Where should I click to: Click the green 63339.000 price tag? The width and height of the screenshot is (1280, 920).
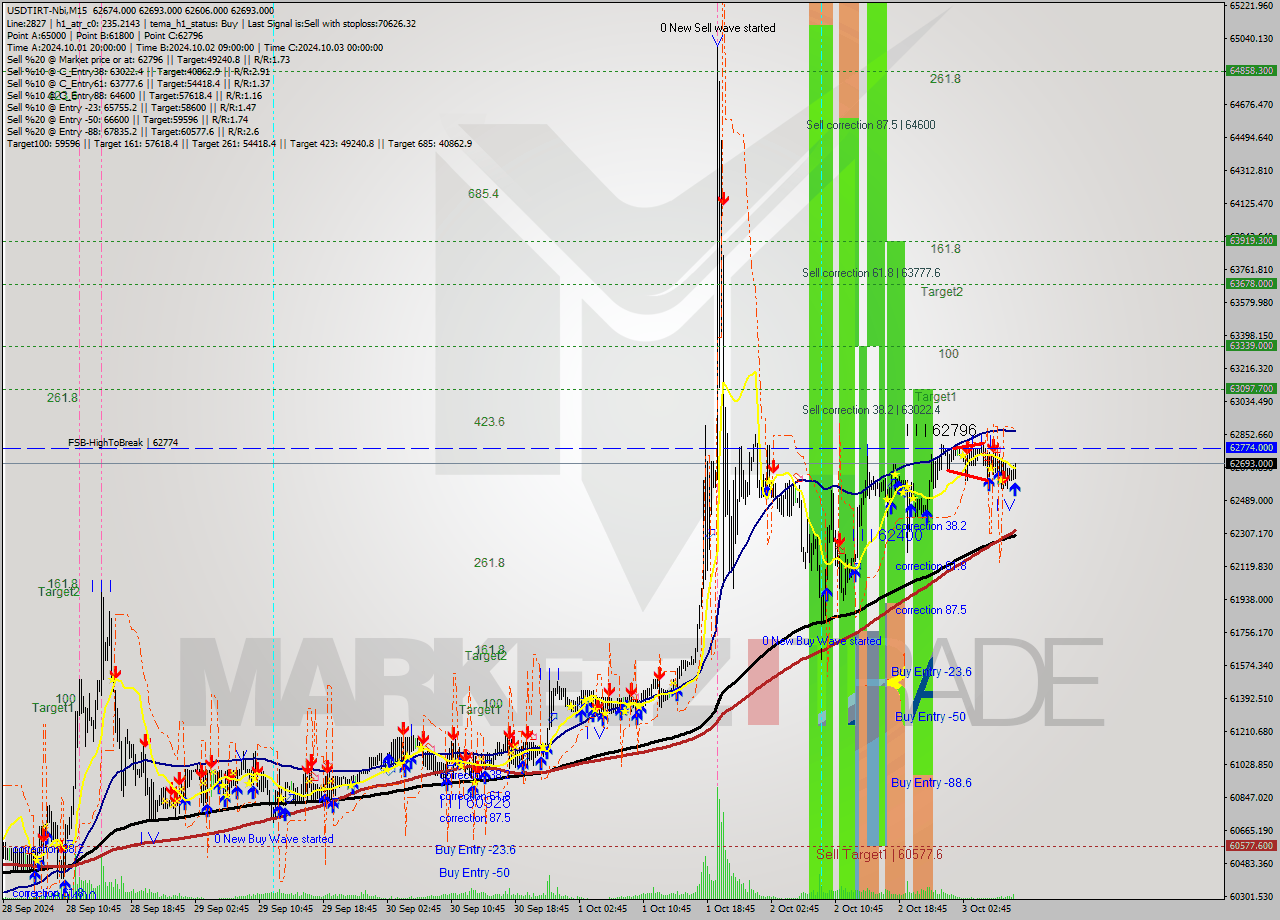pos(1250,346)
